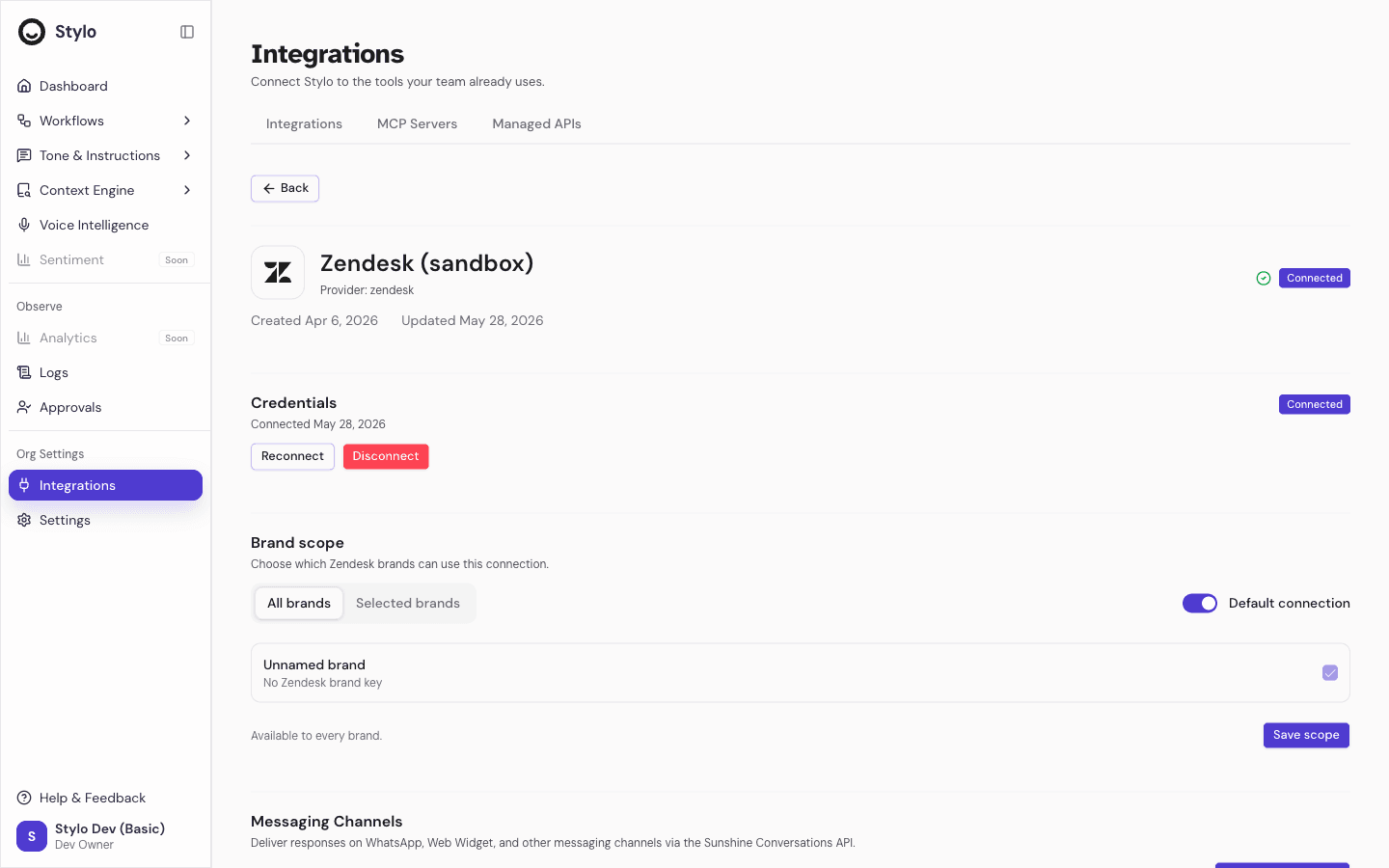Click the Logs scroll icon
Image resolution: width=1389 pixels, height=868 pixels.
click(24, 372)
